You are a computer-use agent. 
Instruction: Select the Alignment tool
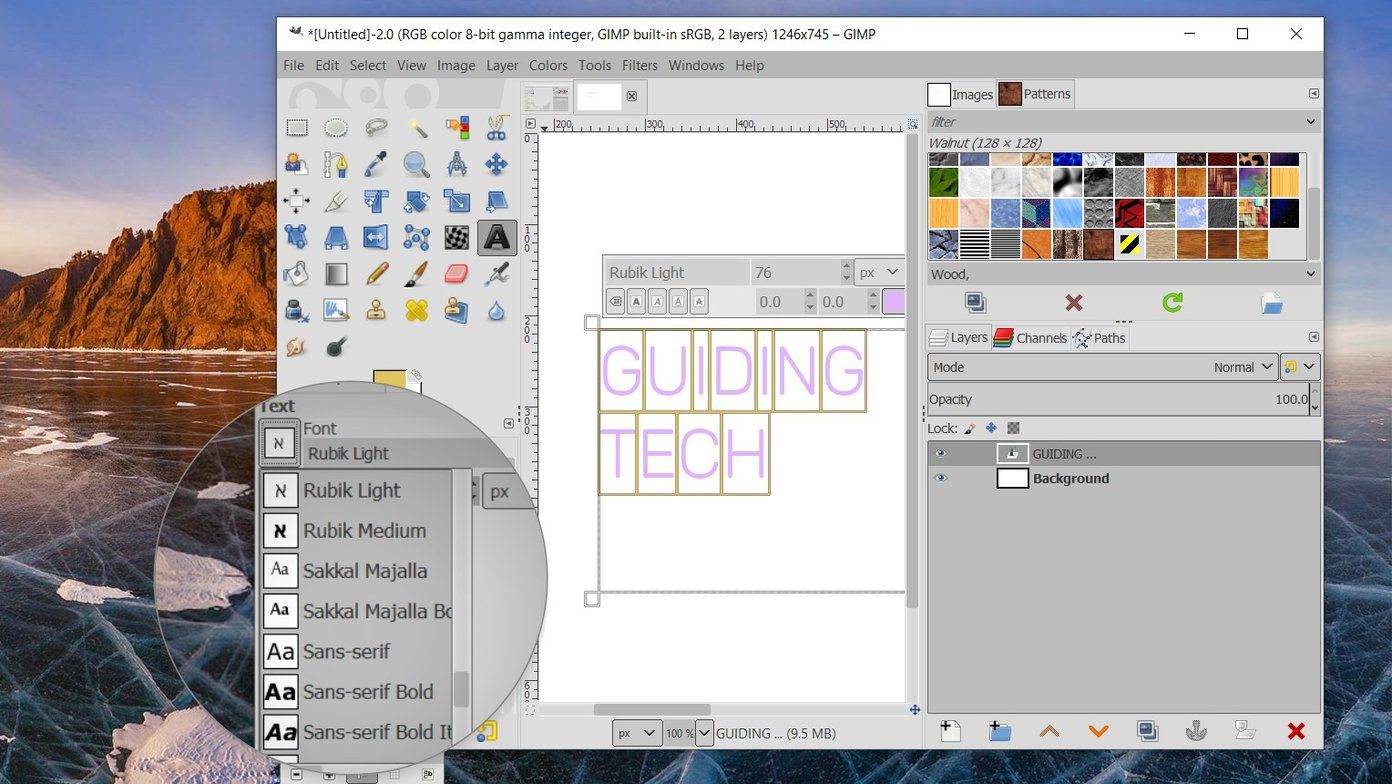pyautogui.click(x=297, y=201)
